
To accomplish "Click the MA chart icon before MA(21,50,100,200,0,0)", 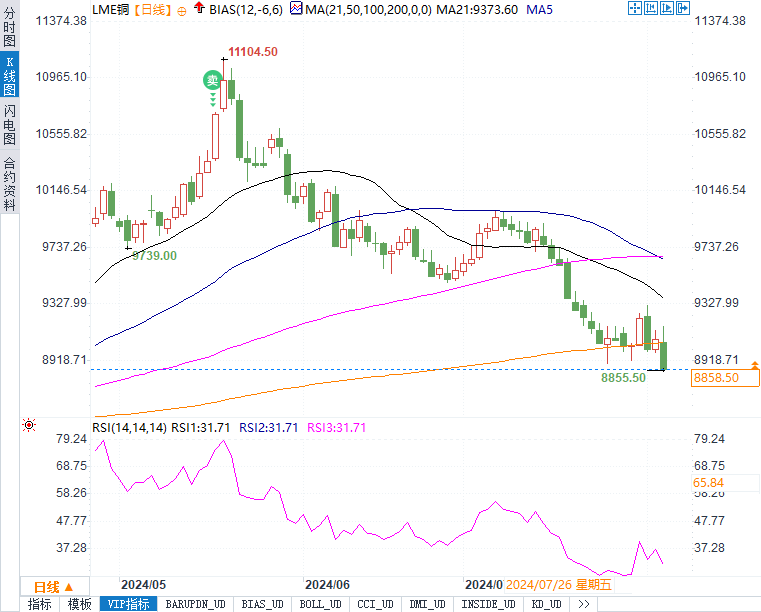I will pyautogui.click(x=296, y=8).
